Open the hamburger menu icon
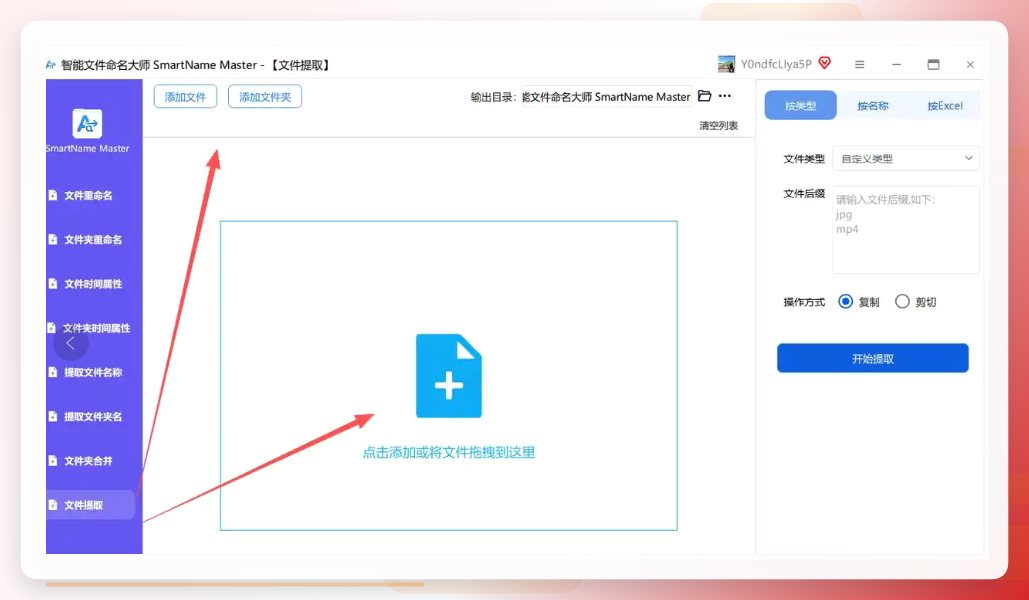This screenshot has width=1029, height=600. click(860, 64)
